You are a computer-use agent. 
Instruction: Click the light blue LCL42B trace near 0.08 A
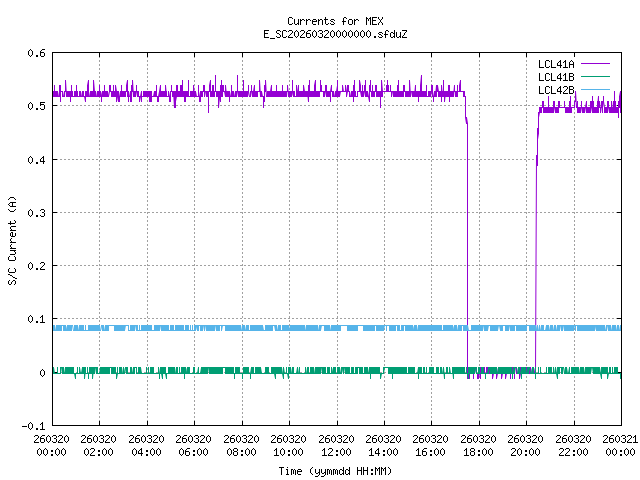[x=250, y=328]
